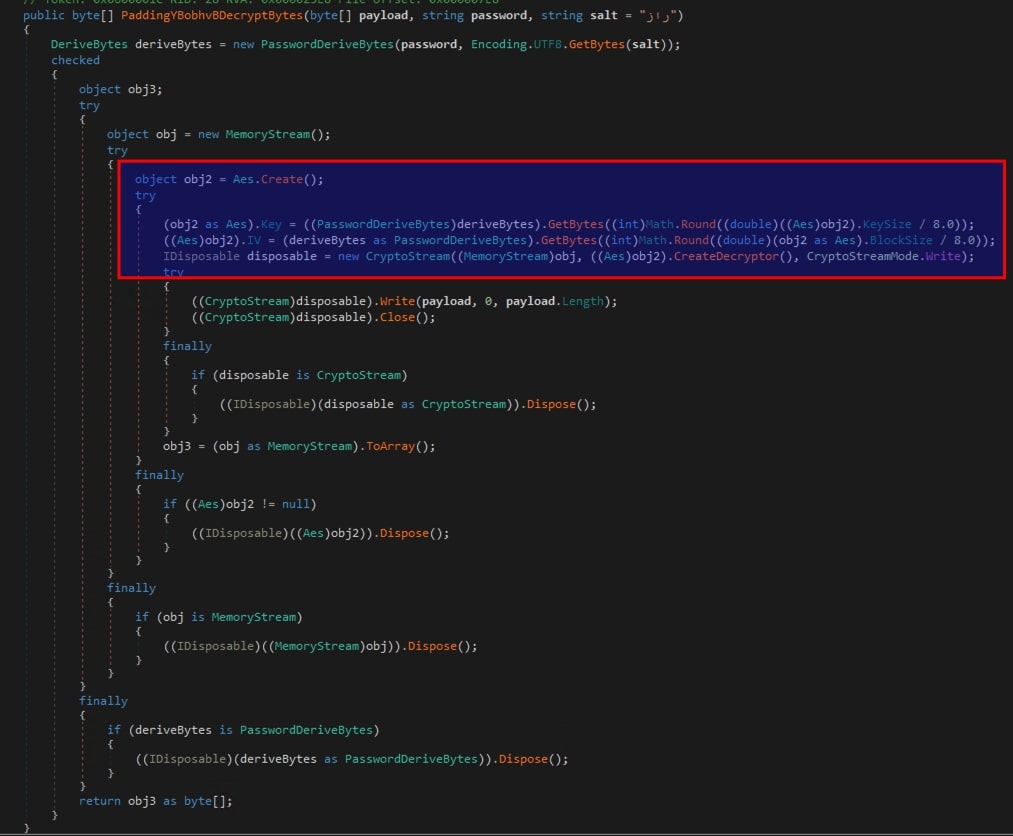Click the salt string literal value

pyautogui.click(x=663, y=15)
